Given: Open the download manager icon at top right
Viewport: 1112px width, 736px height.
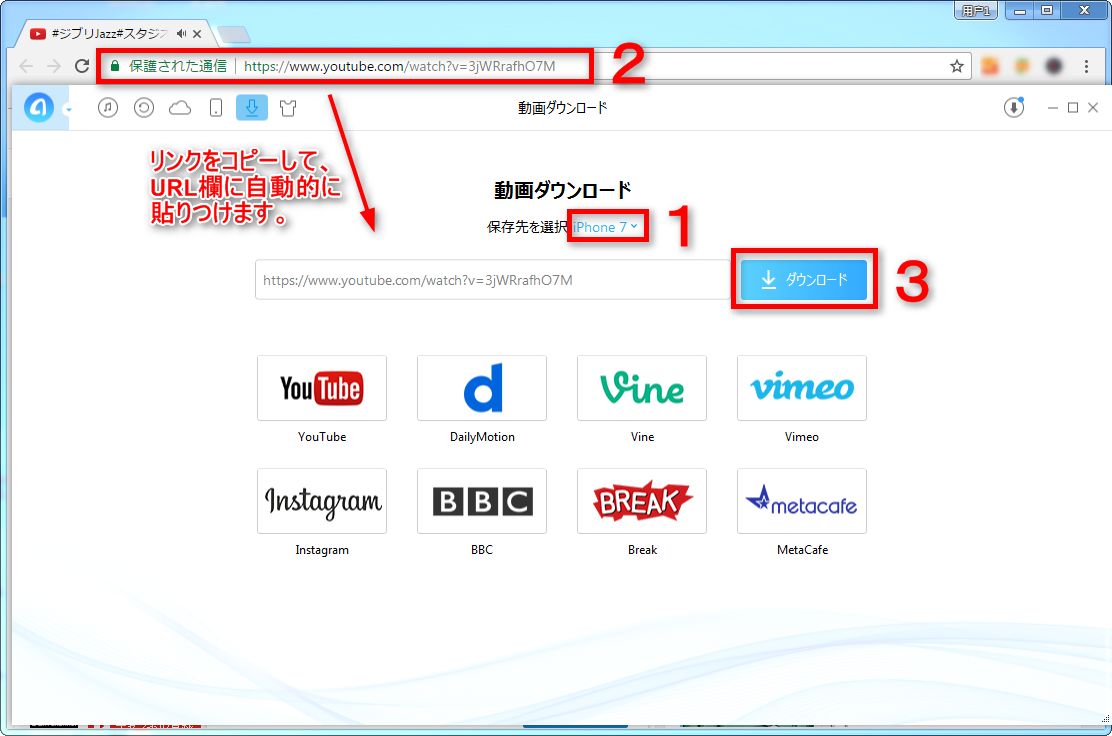Looking at the screenshot, I should tap(1013, 108).
